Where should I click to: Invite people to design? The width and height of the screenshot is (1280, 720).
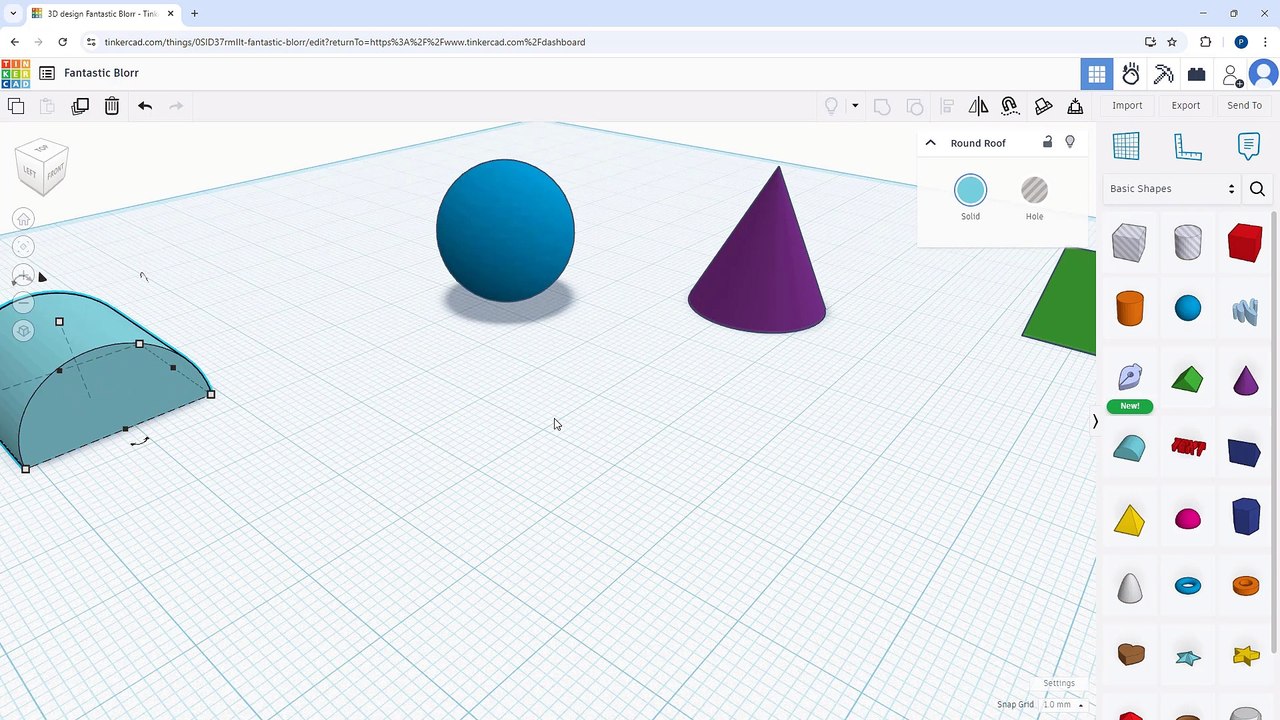pyautogui.click(x=1232, y=75)
